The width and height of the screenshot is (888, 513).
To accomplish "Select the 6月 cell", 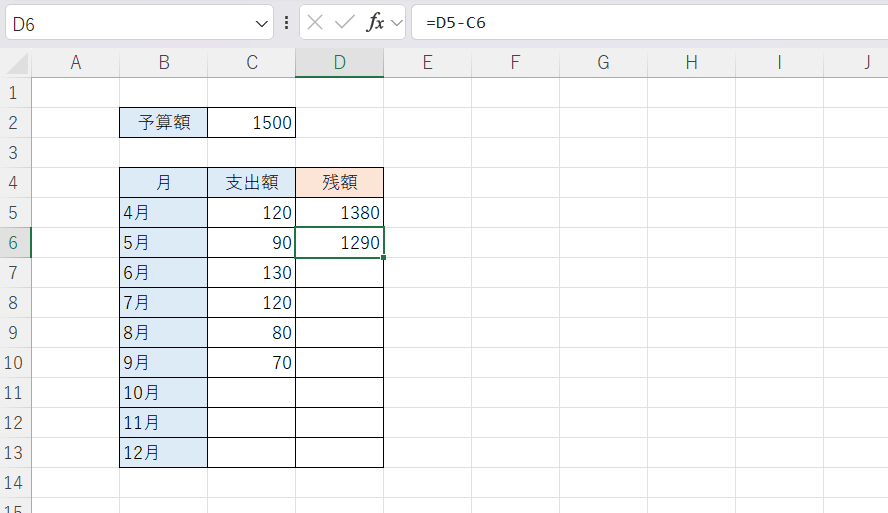I will (164, 272).
